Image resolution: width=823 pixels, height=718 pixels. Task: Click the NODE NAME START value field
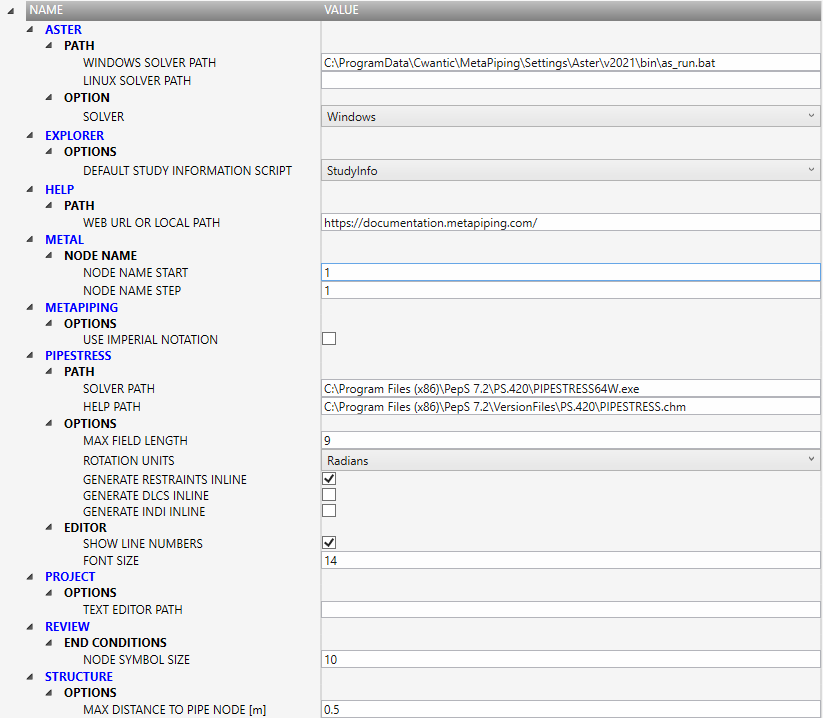[x=571, y=272]
